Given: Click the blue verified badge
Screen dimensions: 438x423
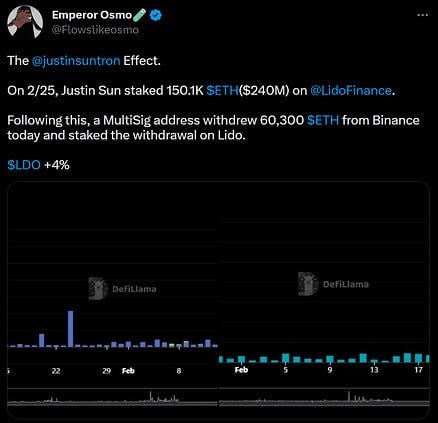Looking at the screenshot, I should tap(156, 15).
